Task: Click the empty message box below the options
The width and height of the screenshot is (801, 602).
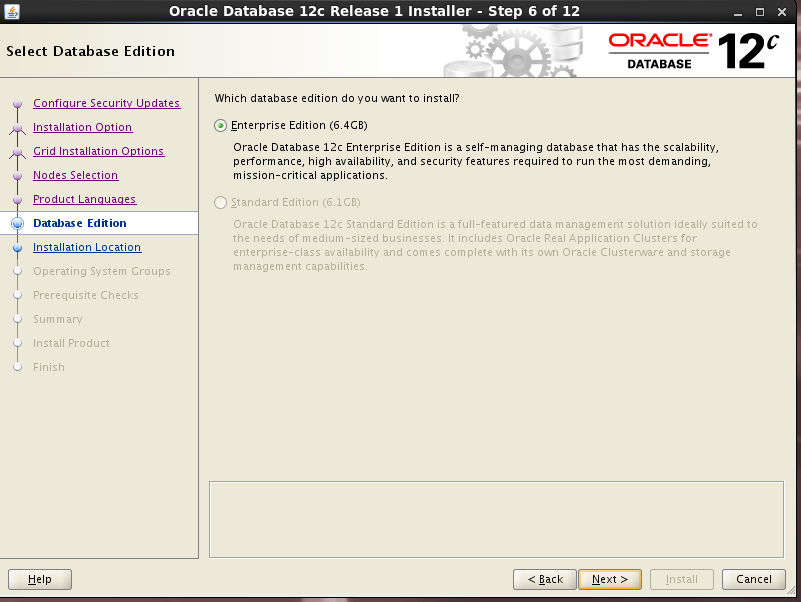Action: 496,519
